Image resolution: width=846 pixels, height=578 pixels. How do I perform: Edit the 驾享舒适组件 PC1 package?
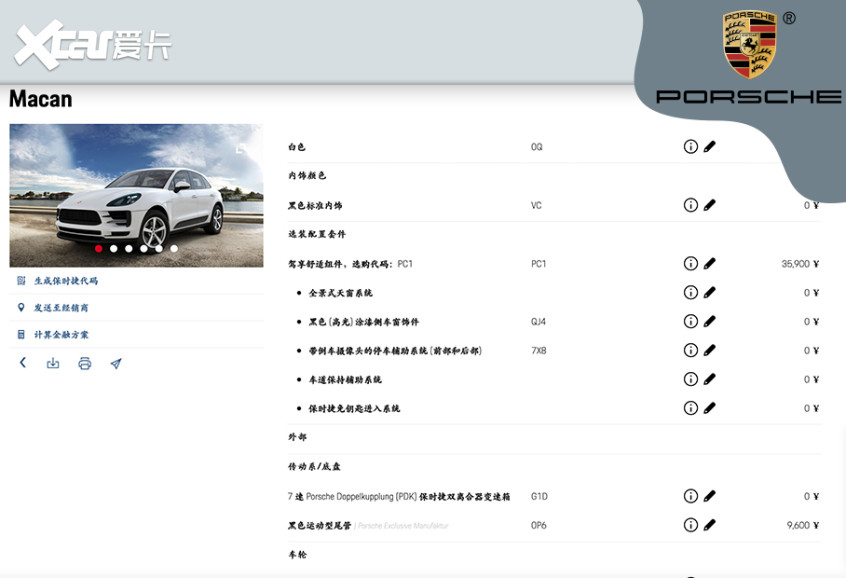(709, 263)
